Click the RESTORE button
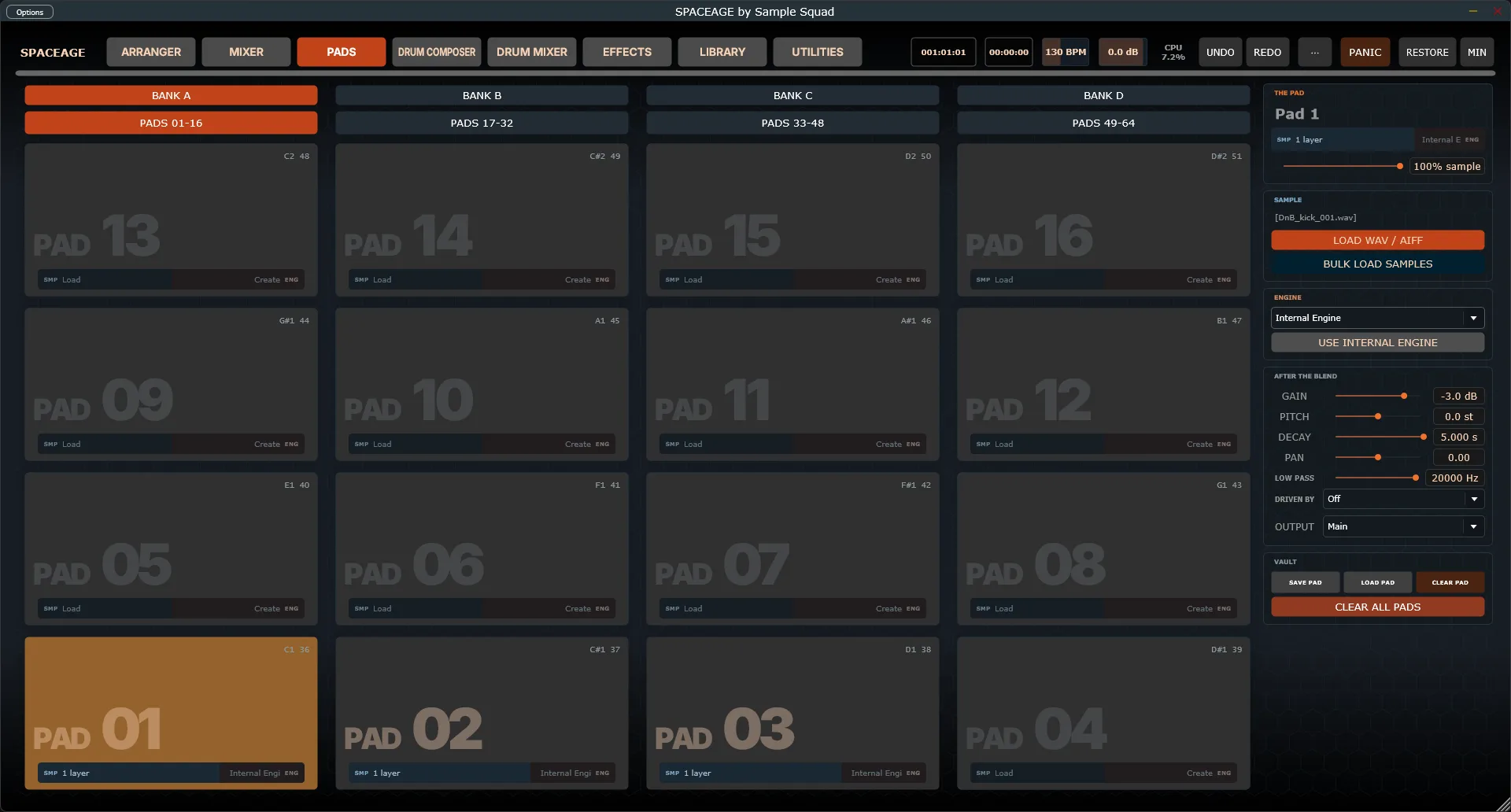The width and height of the screenshot is (1511, 812). (x=1427, y=52)
